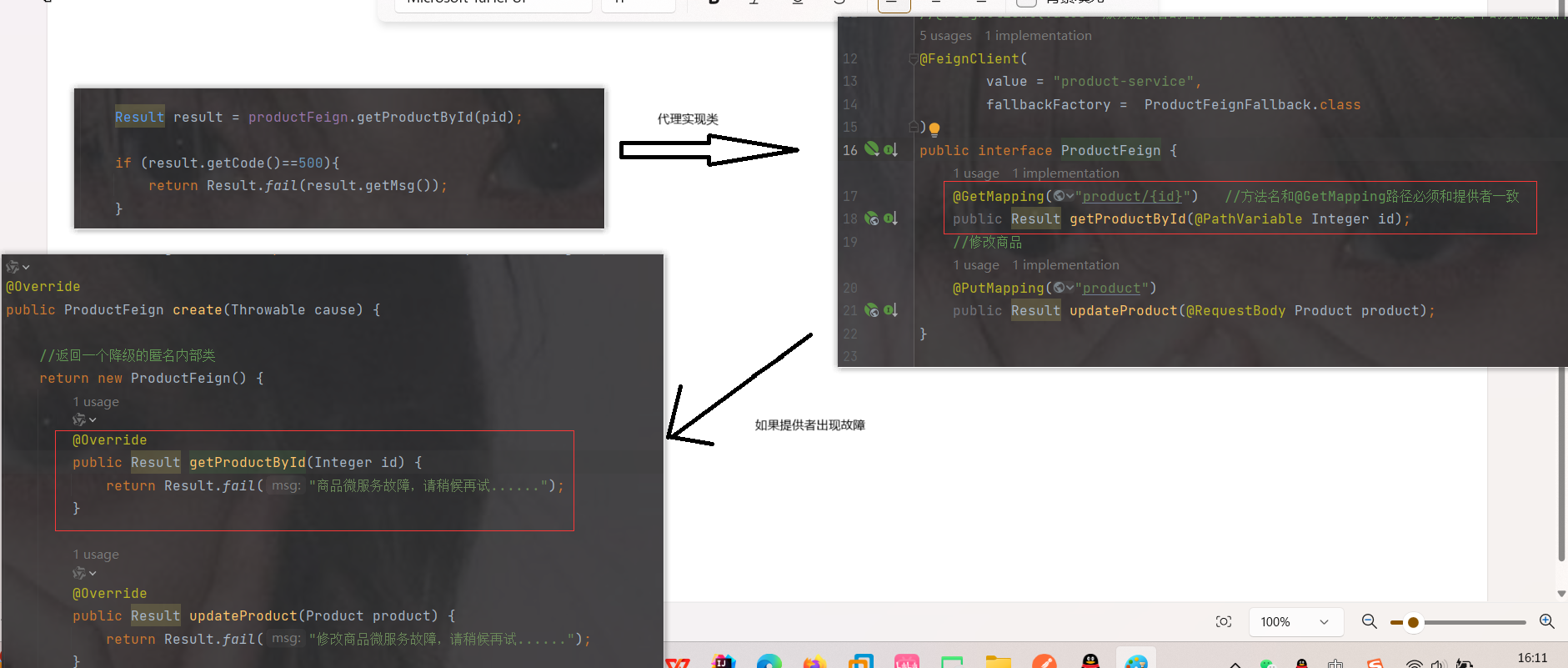1568x668 pixels.
Task: Click '//返回一个降级的匿名内部类' comment text
Action: pos(128,355)
